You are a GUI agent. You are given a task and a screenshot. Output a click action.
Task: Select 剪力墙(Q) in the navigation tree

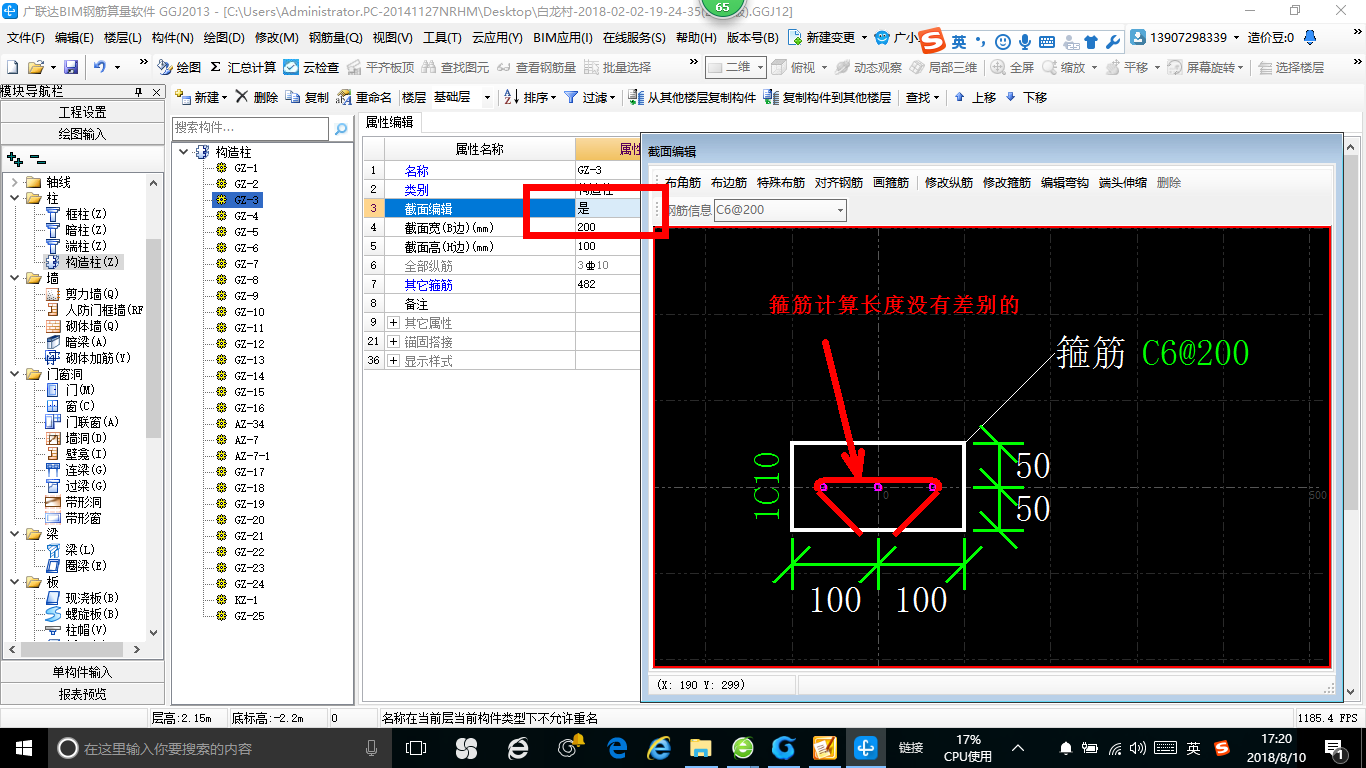click(x=83, y=294)
